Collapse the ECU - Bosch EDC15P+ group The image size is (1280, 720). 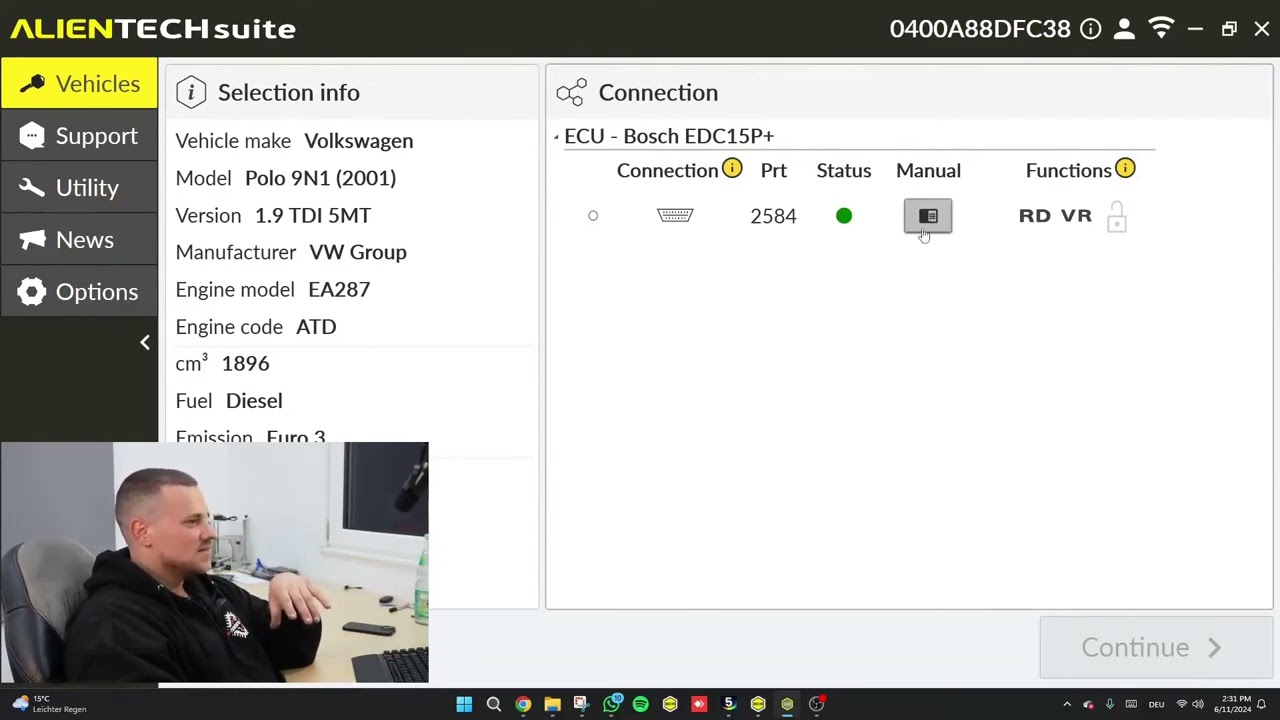[557, 137]
